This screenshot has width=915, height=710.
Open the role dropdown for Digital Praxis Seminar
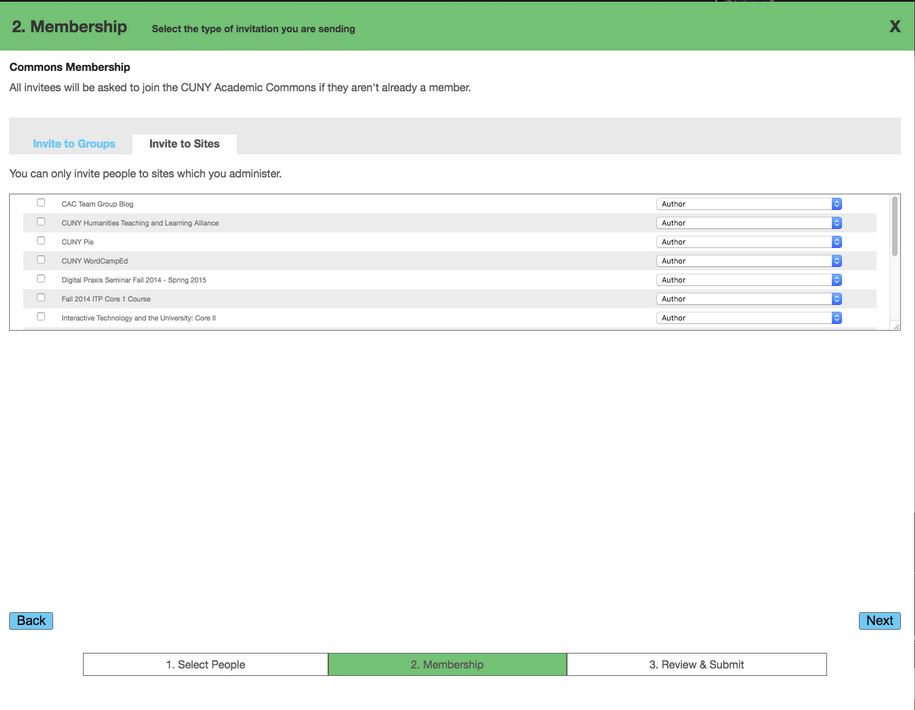(749, 279)
